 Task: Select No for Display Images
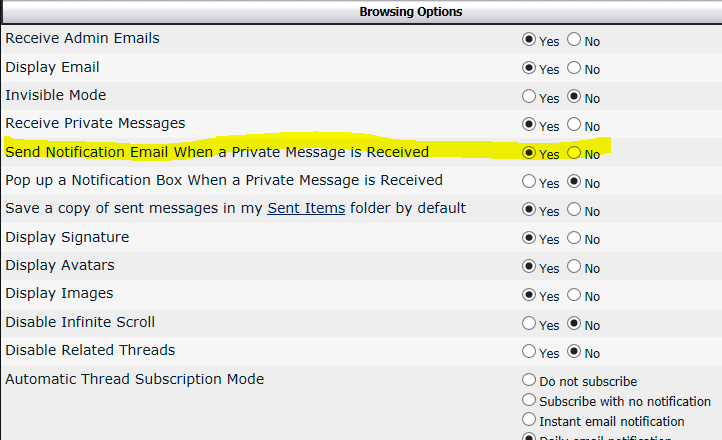point(574,296)
